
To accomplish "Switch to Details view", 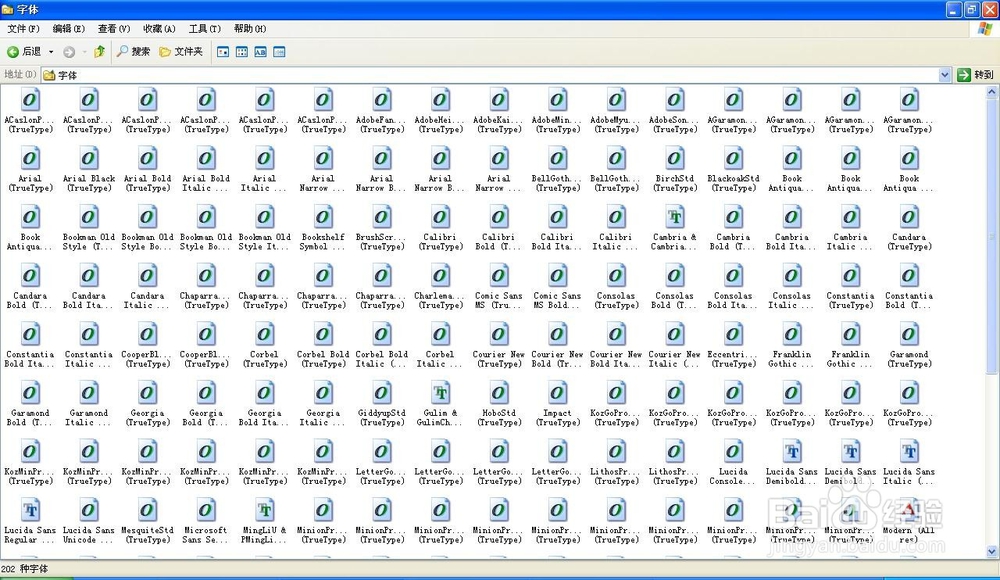I will click(x=280, y=51).
